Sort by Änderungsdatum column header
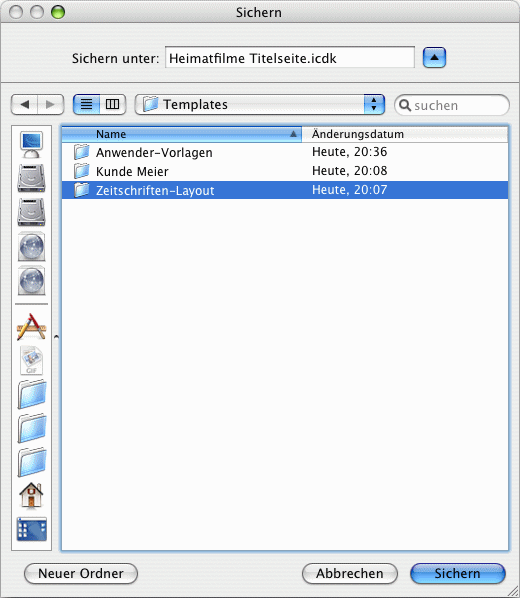Viewport: 520px width, 598px height. point(405,134)
